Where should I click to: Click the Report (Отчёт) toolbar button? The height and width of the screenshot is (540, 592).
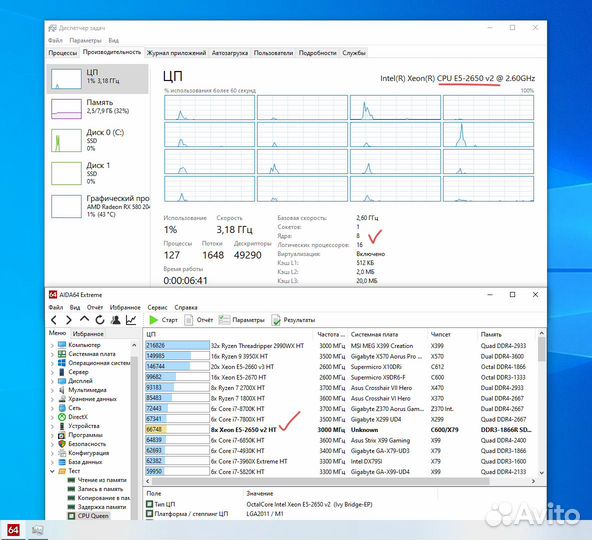click(x=199, y=320)
